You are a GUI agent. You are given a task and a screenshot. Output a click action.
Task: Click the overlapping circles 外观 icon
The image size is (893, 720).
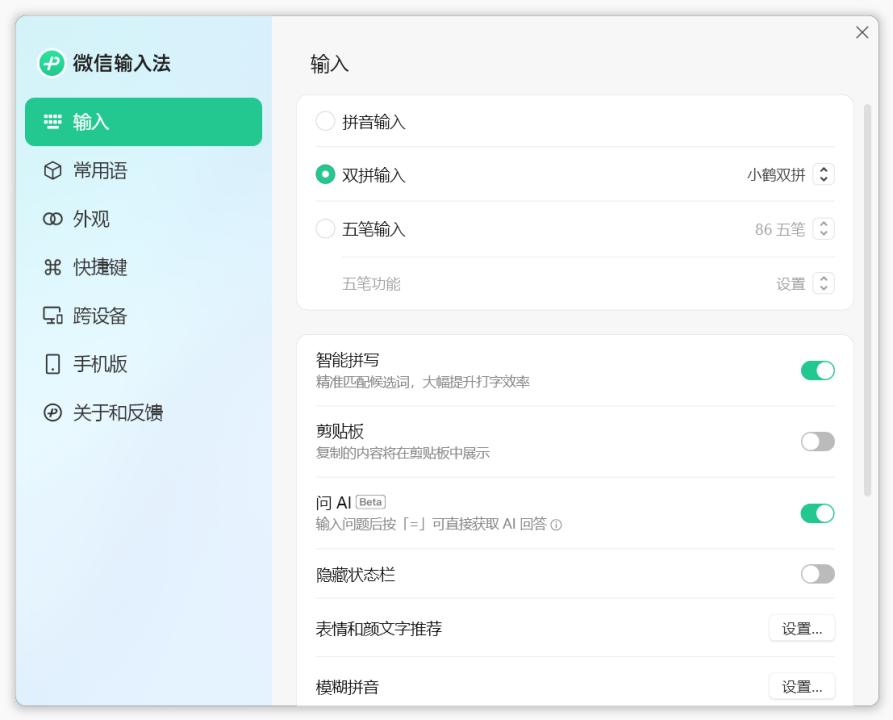[53, 219]
